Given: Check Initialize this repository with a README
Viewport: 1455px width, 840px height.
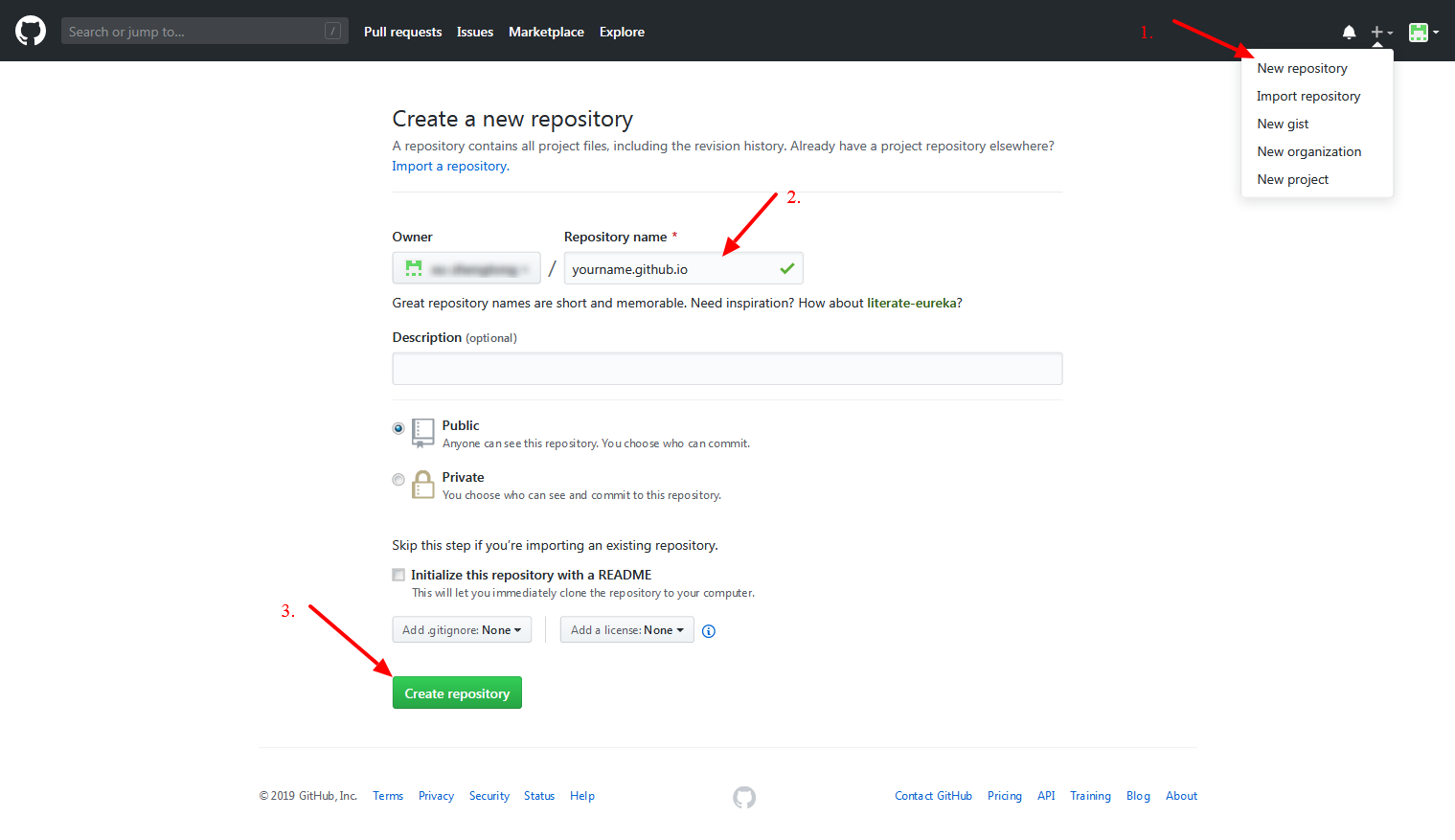Looking at the screenshot, I should coord(398,575).
